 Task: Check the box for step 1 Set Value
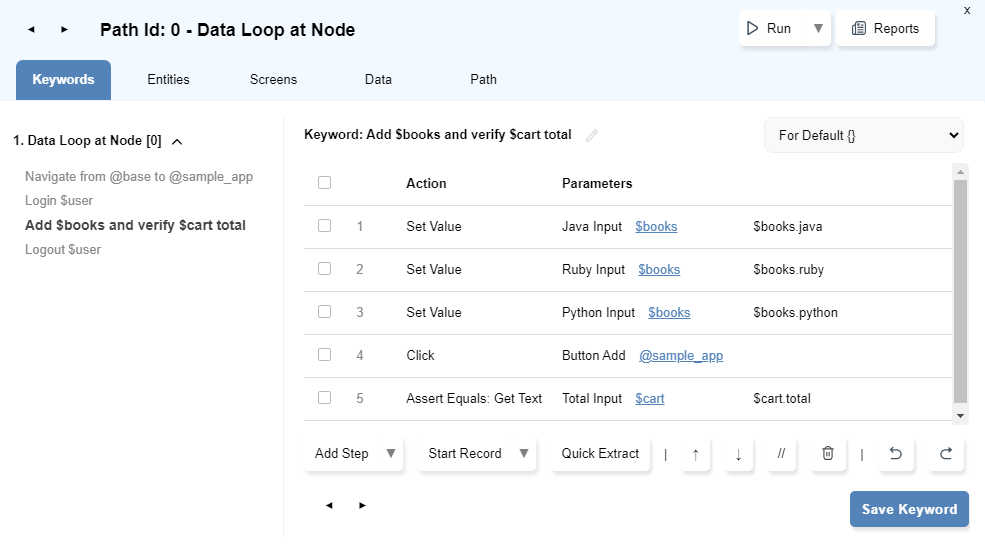coord(324,226)
